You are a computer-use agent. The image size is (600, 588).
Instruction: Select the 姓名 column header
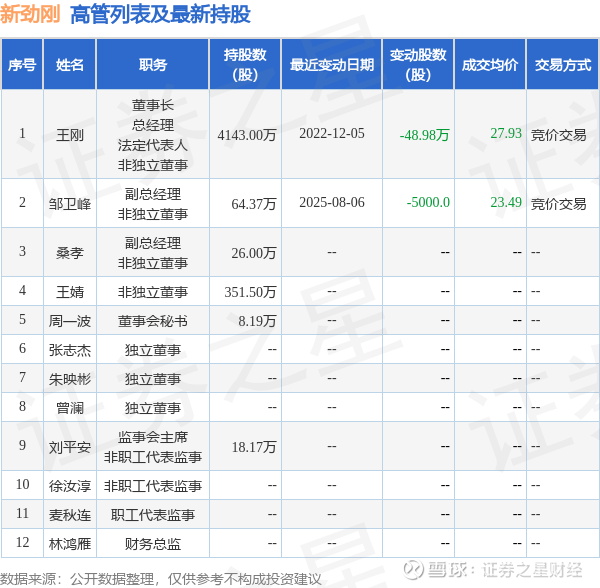point(70,65)
